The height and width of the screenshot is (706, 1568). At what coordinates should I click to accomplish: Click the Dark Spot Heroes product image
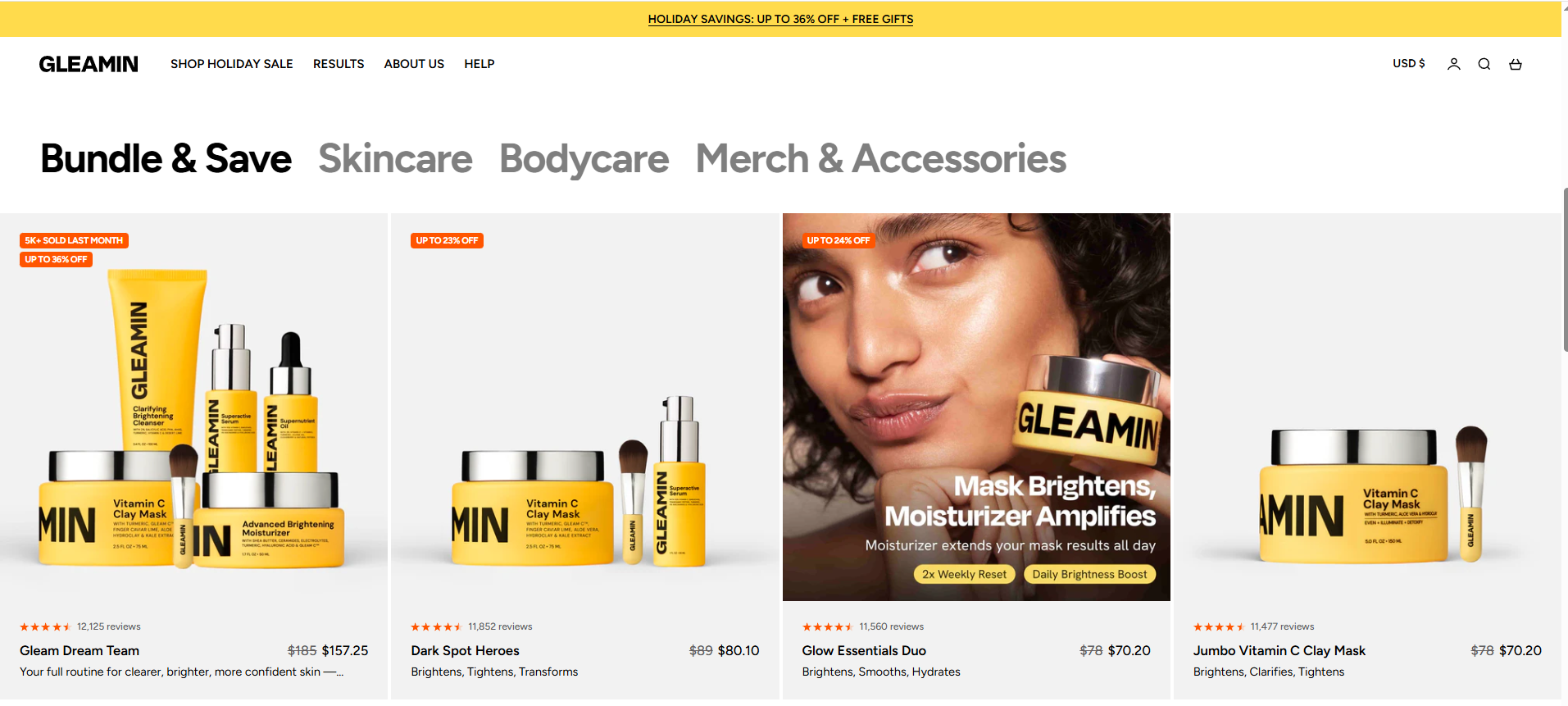(584, 407)
